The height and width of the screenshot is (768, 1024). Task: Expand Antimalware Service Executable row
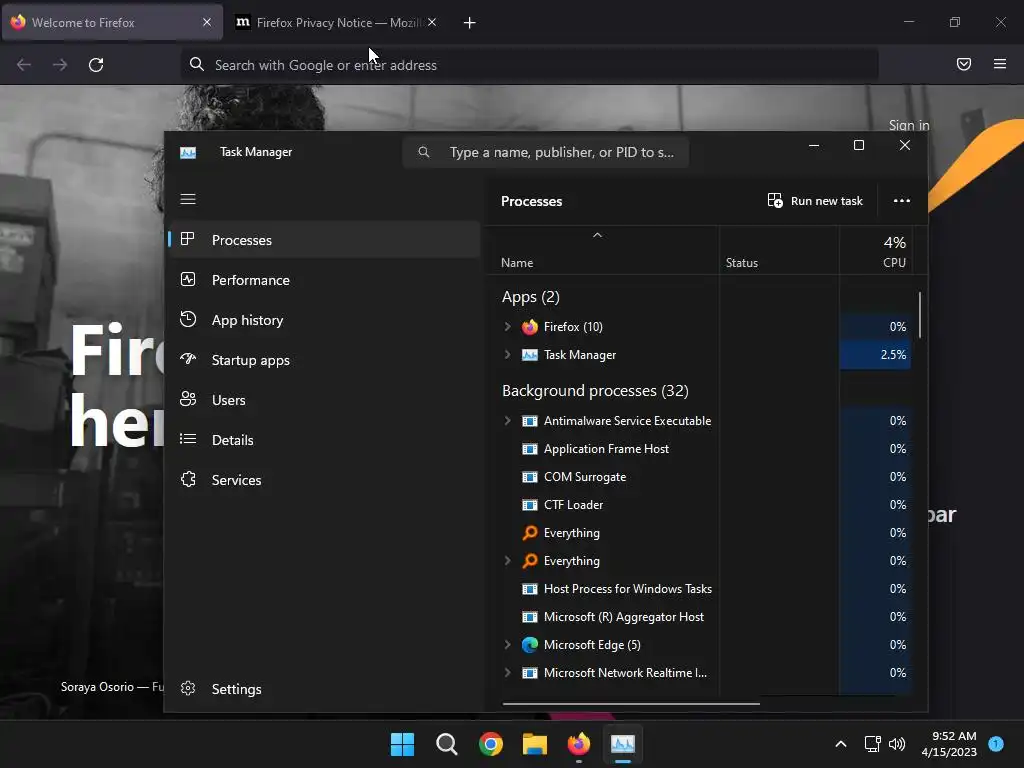tap(507, 421)
